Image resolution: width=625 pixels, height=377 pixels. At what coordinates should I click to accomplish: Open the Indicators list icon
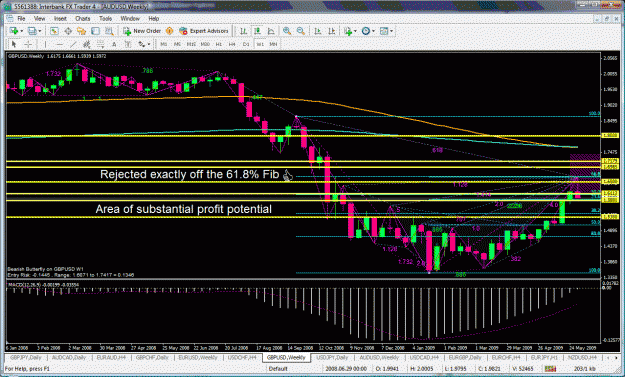pyautogui.click(x=348, y=31)
